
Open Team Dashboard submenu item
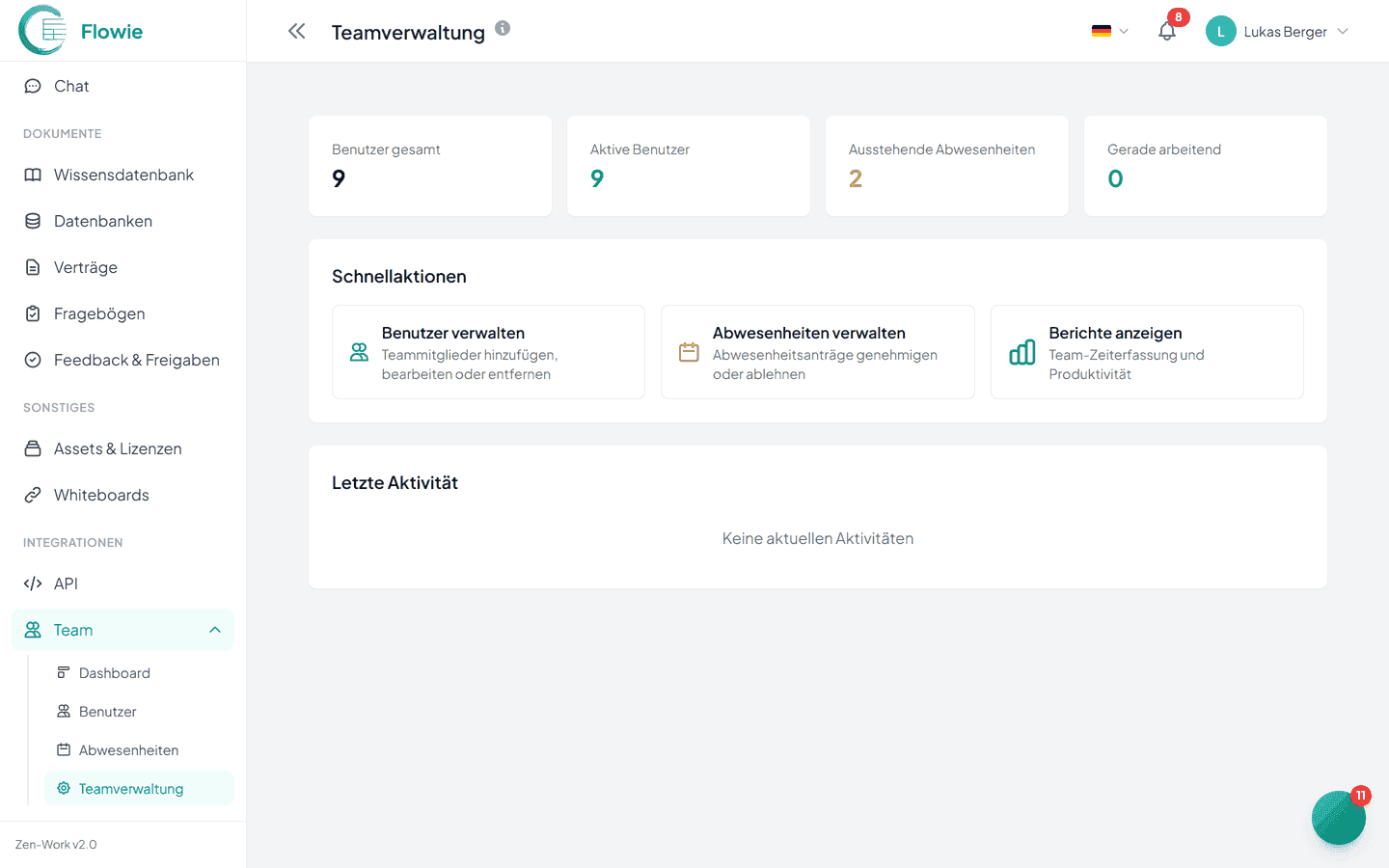(139, 673)
